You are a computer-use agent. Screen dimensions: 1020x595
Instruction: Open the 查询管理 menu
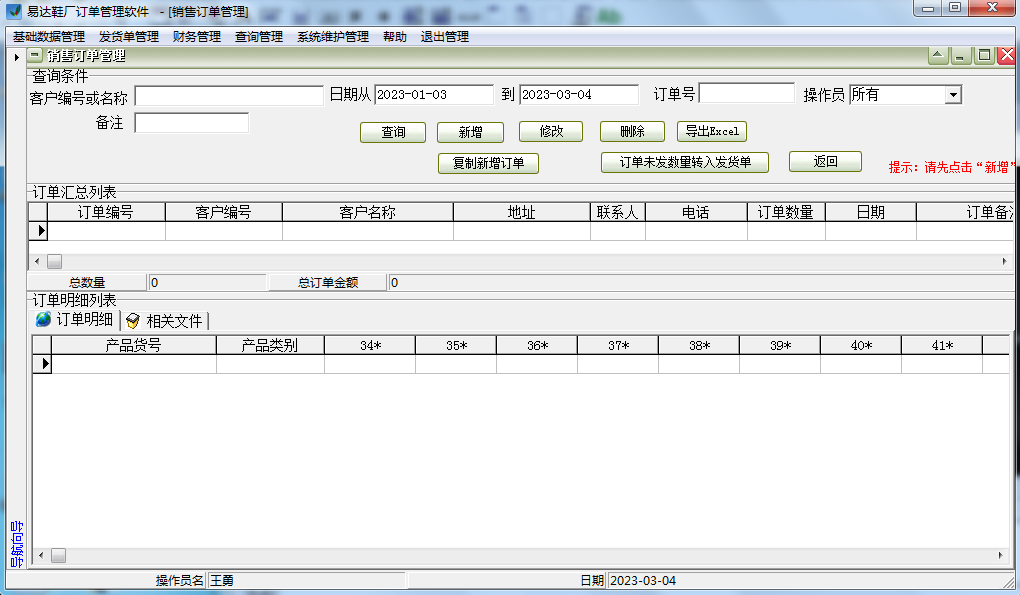pos(259,37)
